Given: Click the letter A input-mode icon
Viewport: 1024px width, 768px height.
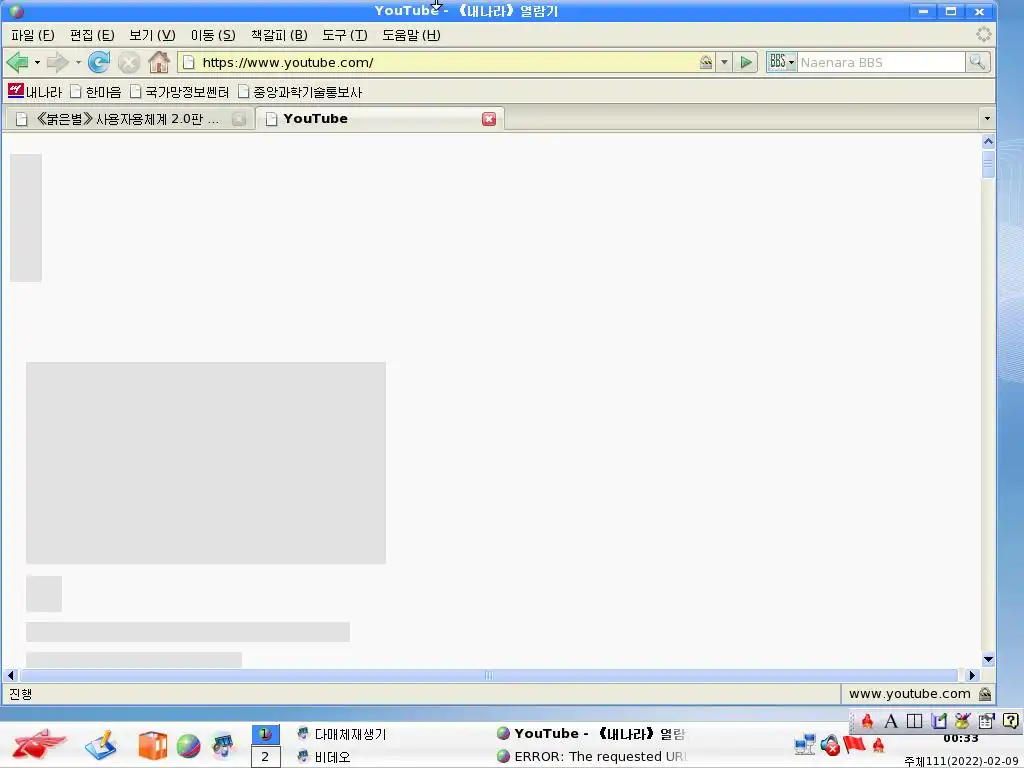Looking at the screenshot, I should [x=891, y=721].
